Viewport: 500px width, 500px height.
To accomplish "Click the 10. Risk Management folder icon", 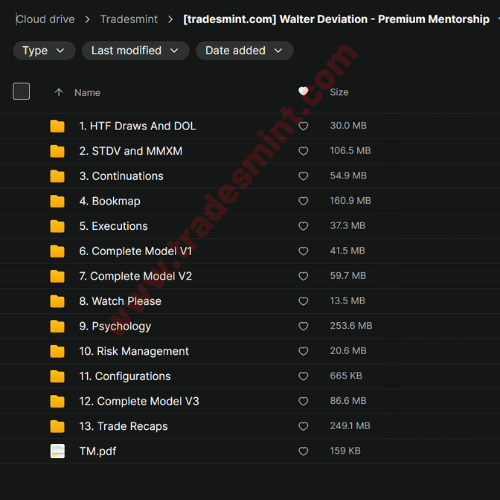I will pos(57,351).
